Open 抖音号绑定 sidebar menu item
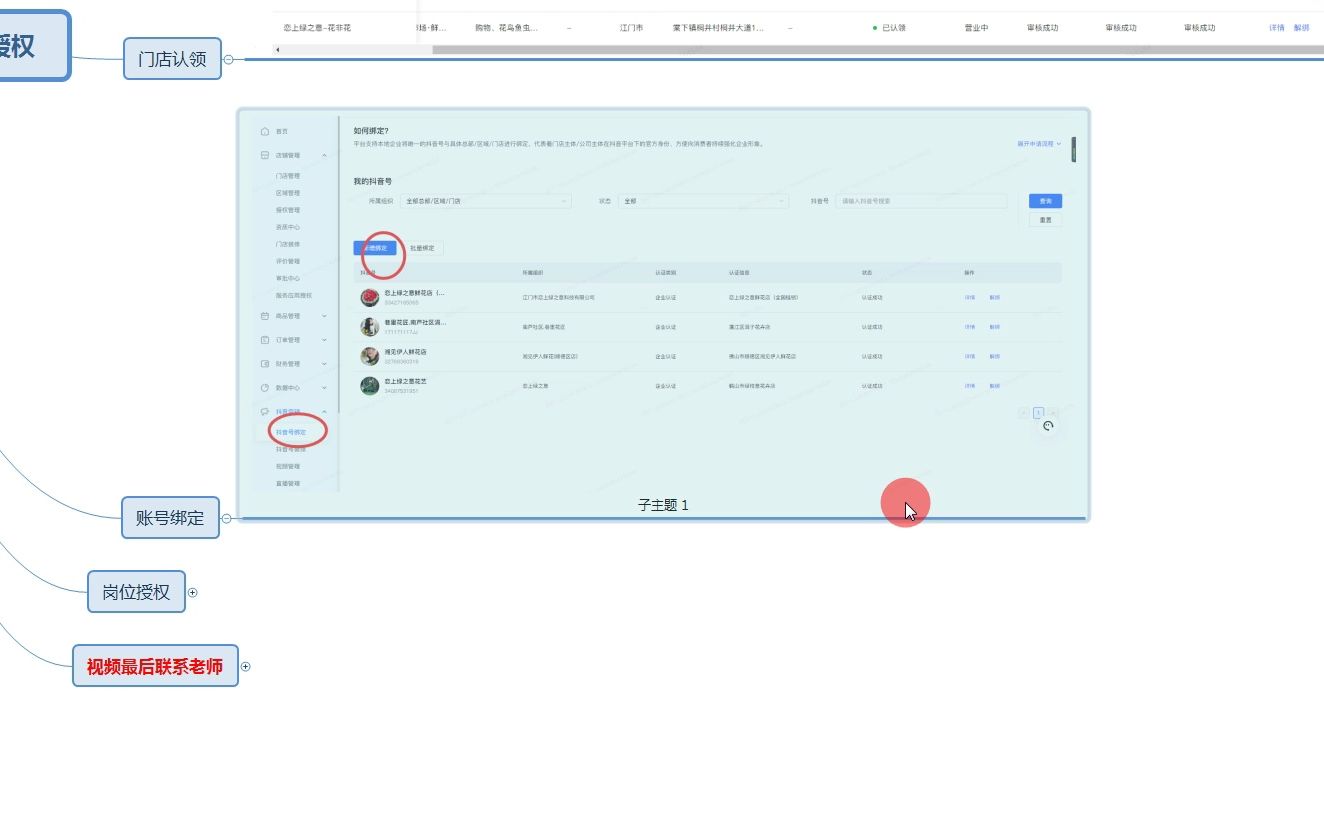Screen dimensions: 1324x828 (291, 432)
